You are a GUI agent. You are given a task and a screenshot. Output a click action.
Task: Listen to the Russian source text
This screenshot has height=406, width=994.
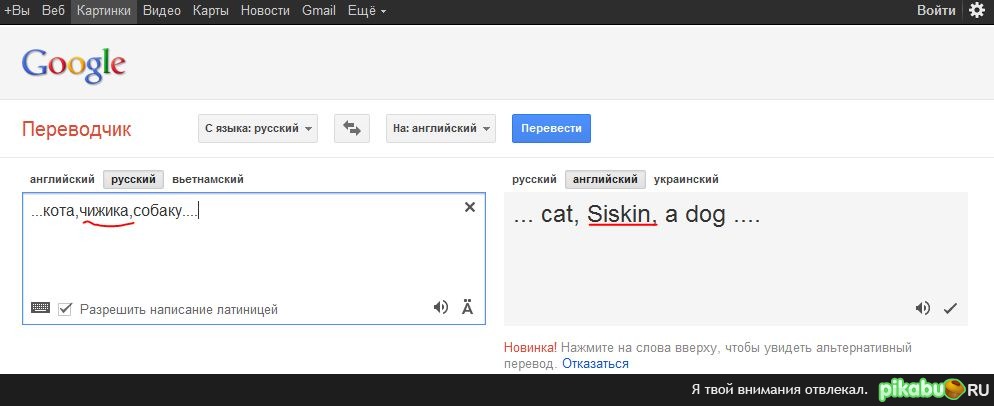(x=440, y=308)
